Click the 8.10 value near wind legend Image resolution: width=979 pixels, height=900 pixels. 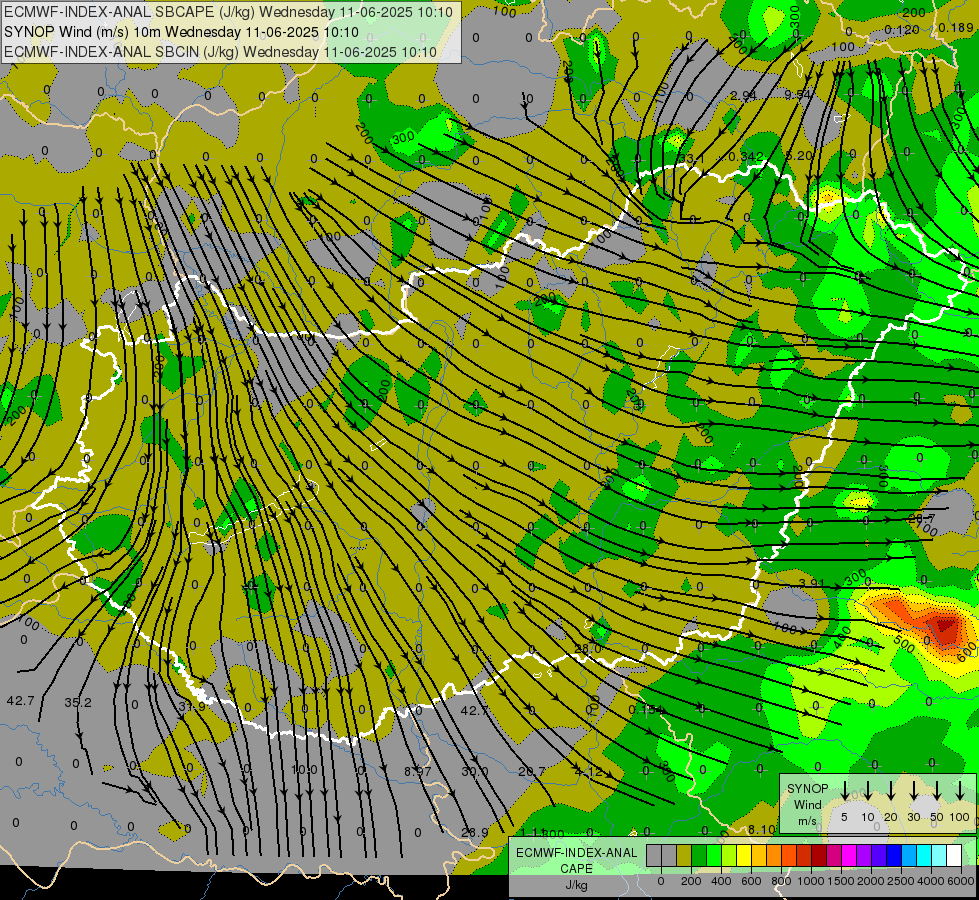point(762,829)
